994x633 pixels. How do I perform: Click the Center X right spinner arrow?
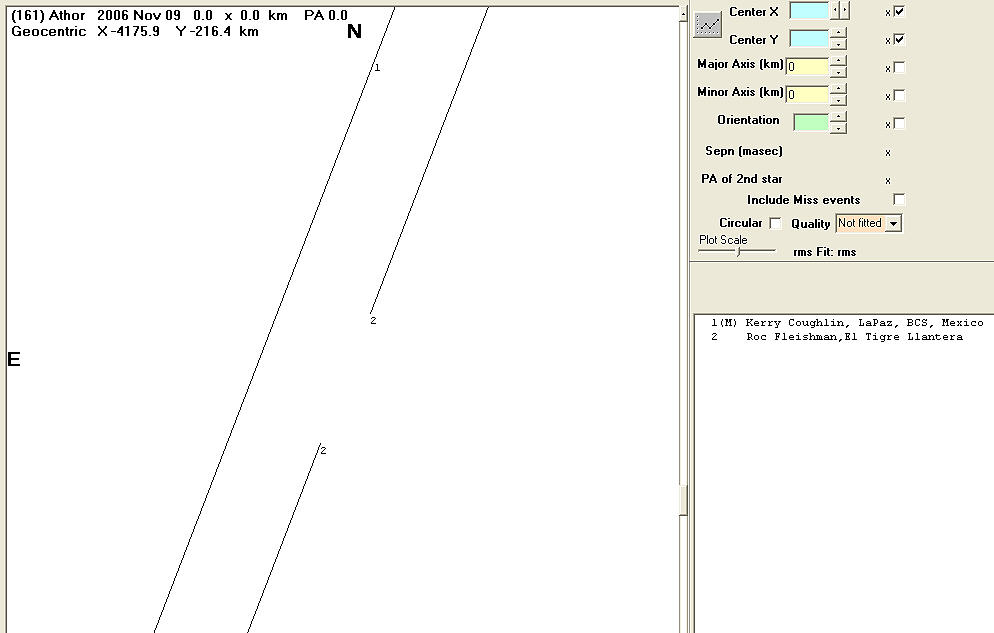[x=844, y=10]
